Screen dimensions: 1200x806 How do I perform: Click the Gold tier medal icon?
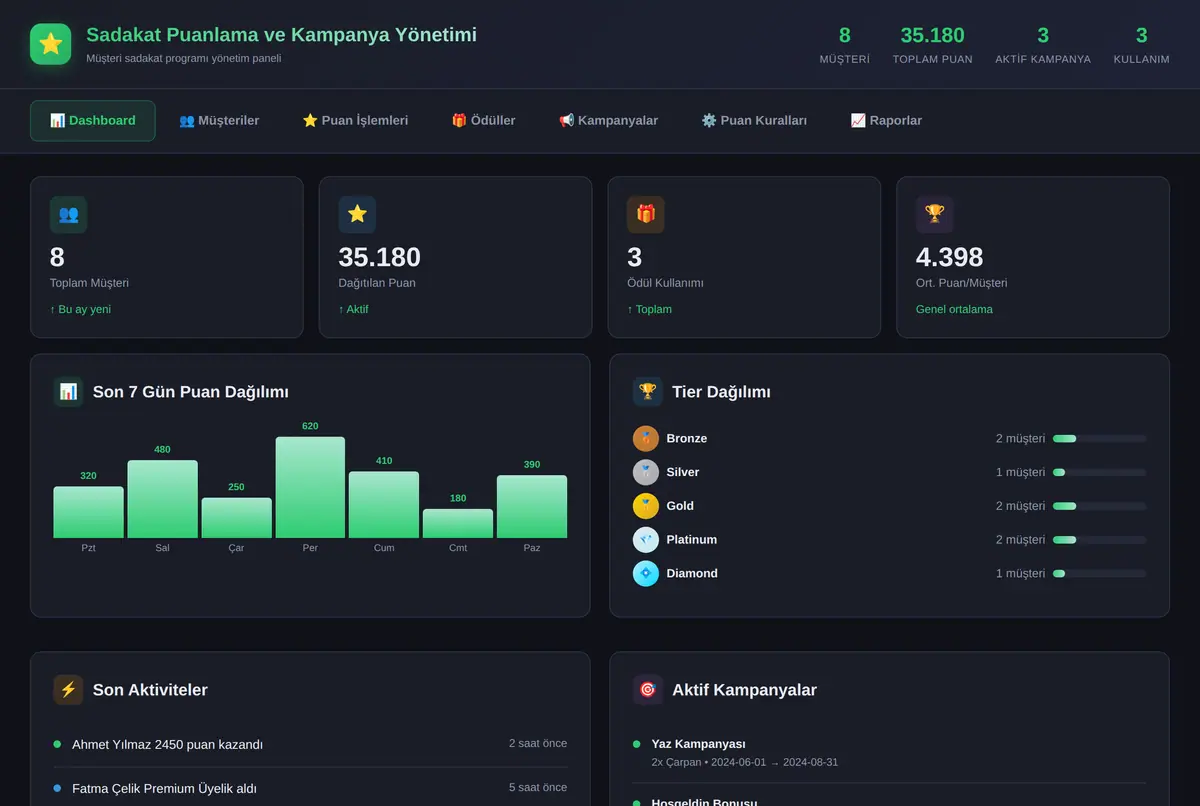point(646,506)
